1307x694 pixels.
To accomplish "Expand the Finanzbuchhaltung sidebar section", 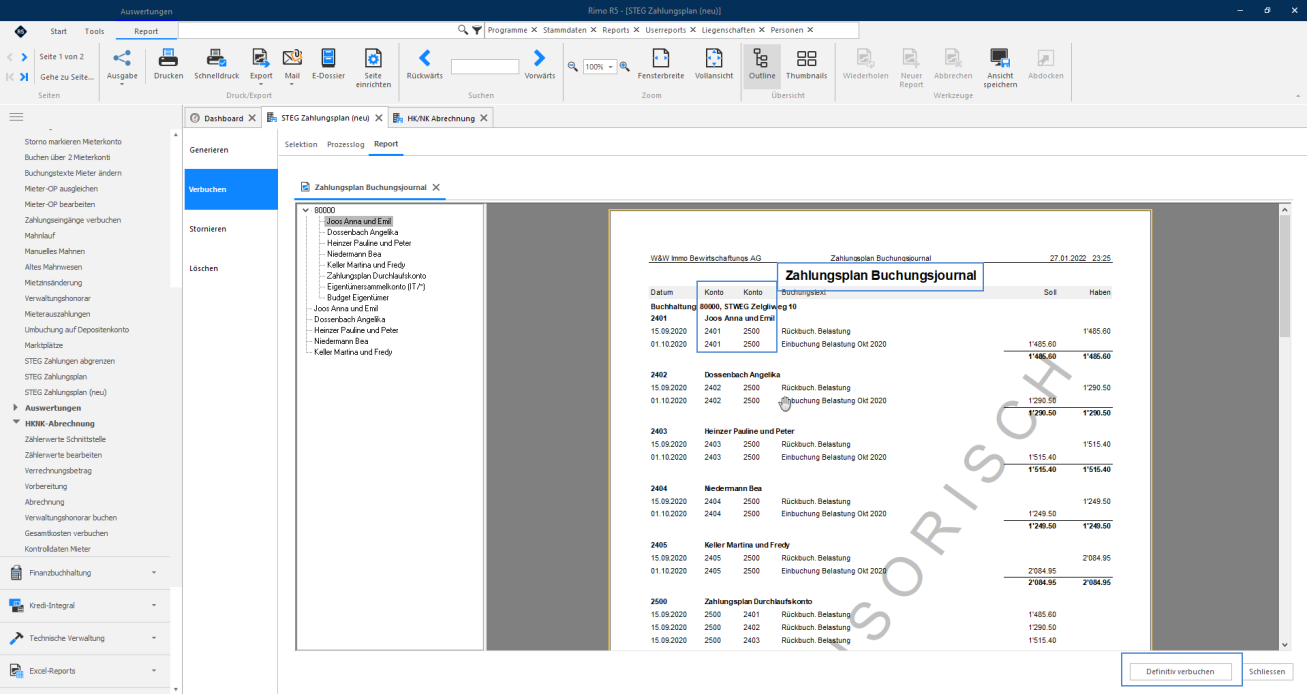I will click(85, 573).
